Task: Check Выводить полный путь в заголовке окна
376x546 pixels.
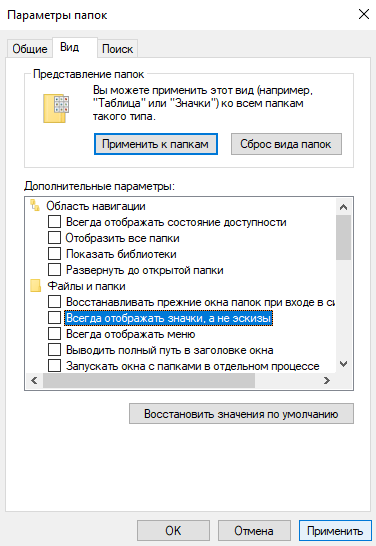Action: point(54,350)
